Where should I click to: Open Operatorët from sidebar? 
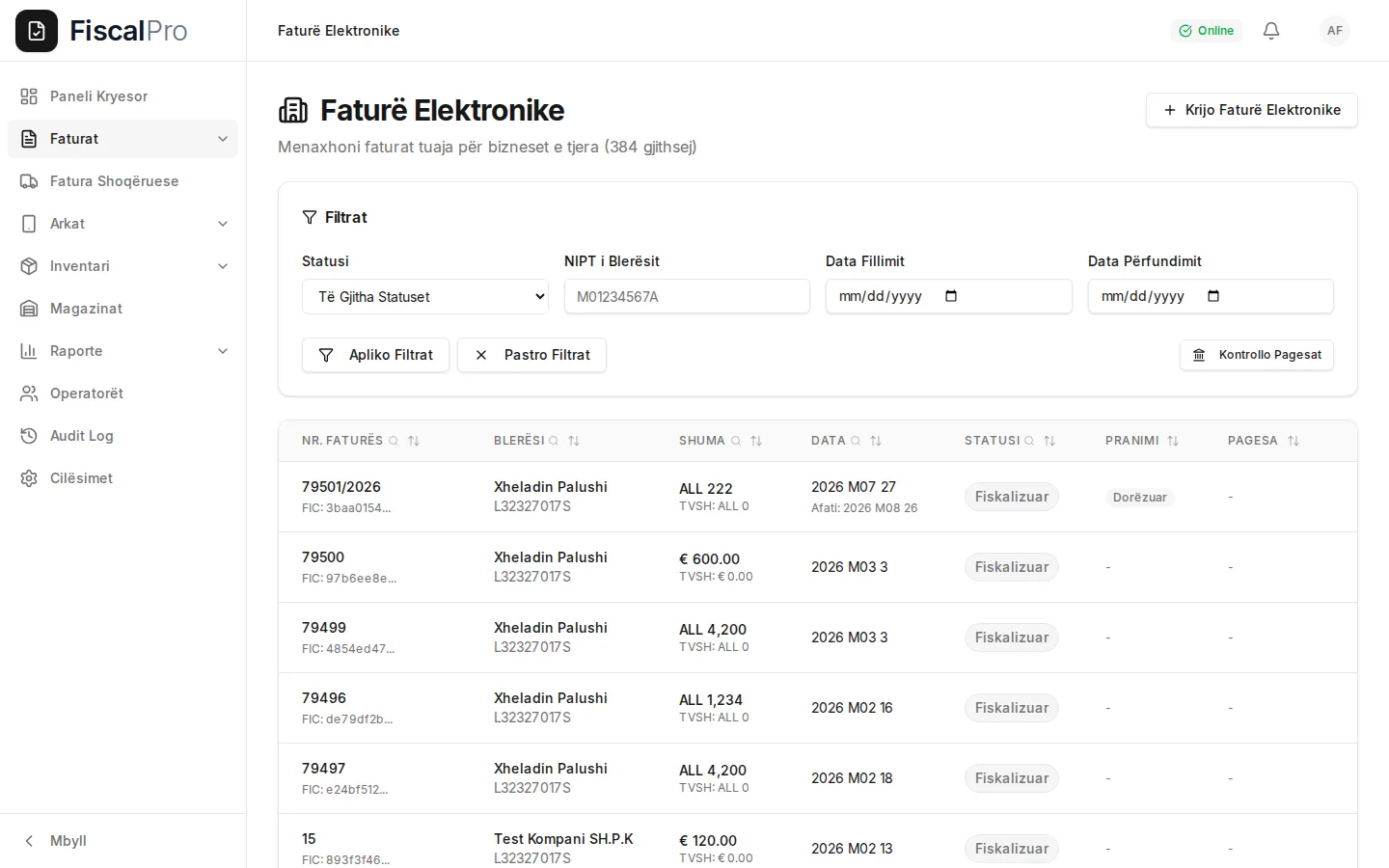point(123,393)
